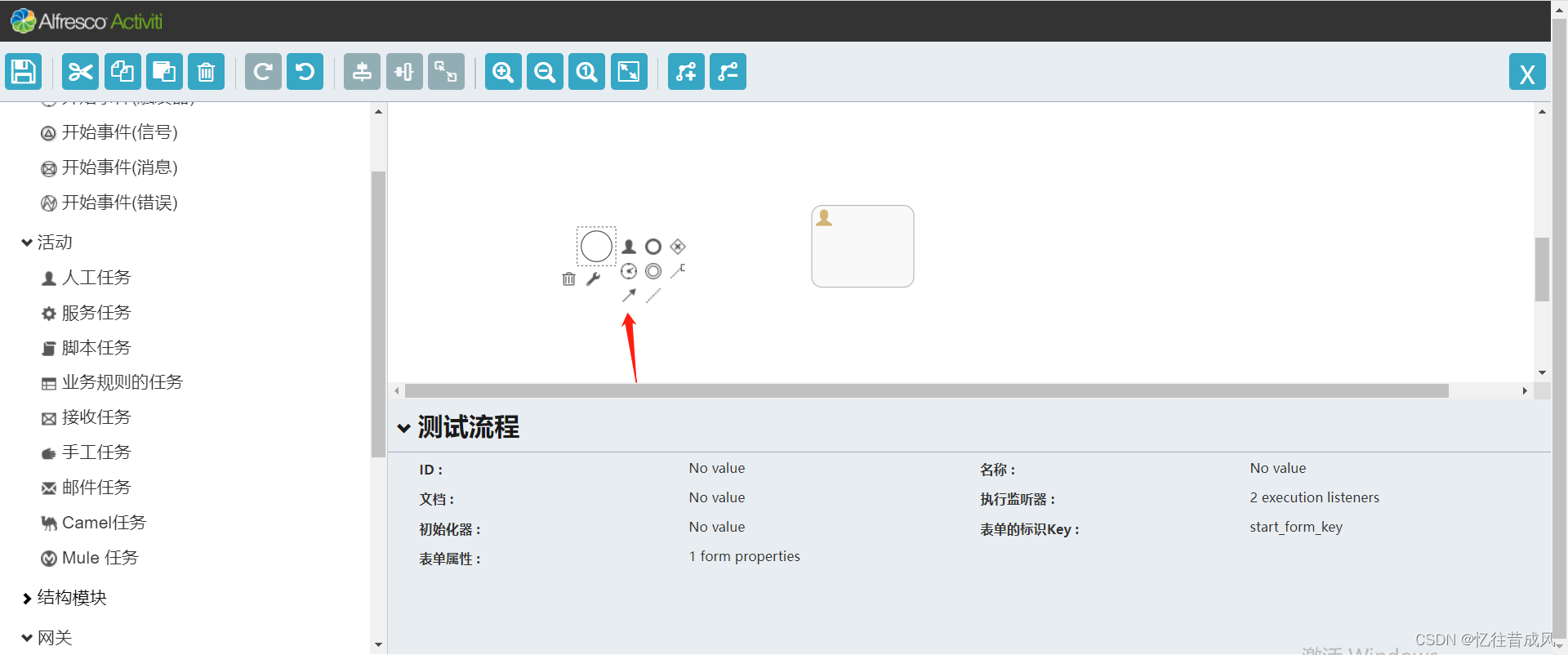Select 人工任务 in the palette
Viewport: 1568px width, 655px height.
86,278
